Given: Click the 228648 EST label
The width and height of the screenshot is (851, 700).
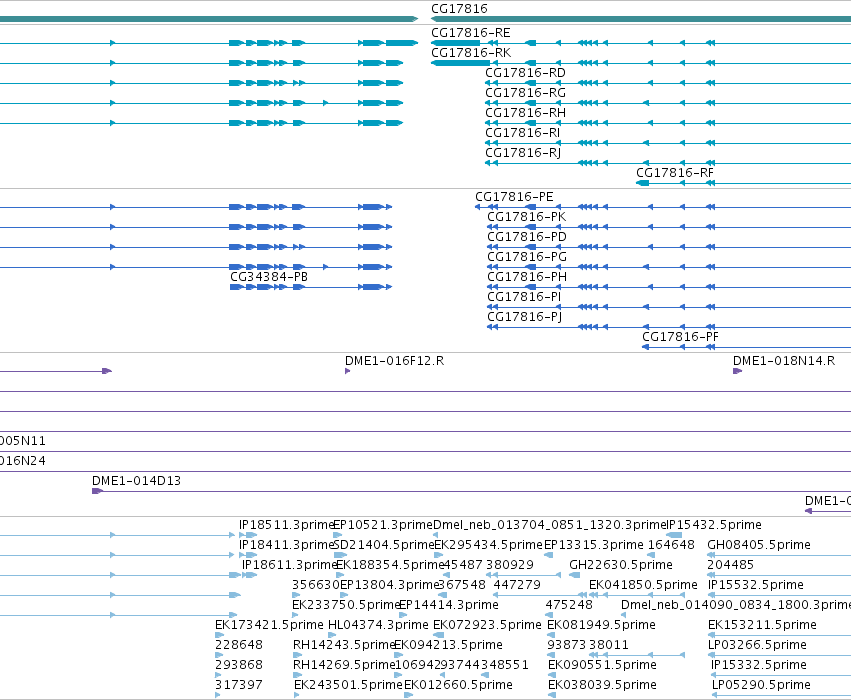Looking at the screenshot, I should point(239,645).
